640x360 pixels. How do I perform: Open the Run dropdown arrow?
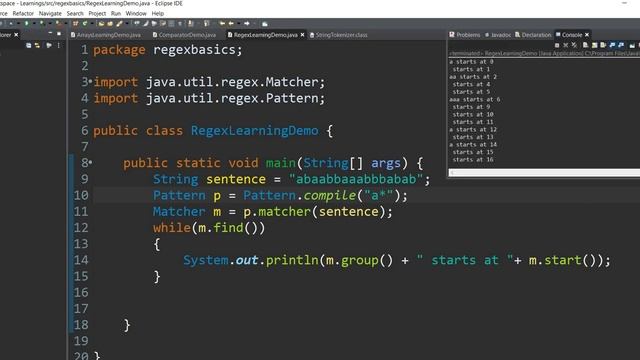coord(34,24)
